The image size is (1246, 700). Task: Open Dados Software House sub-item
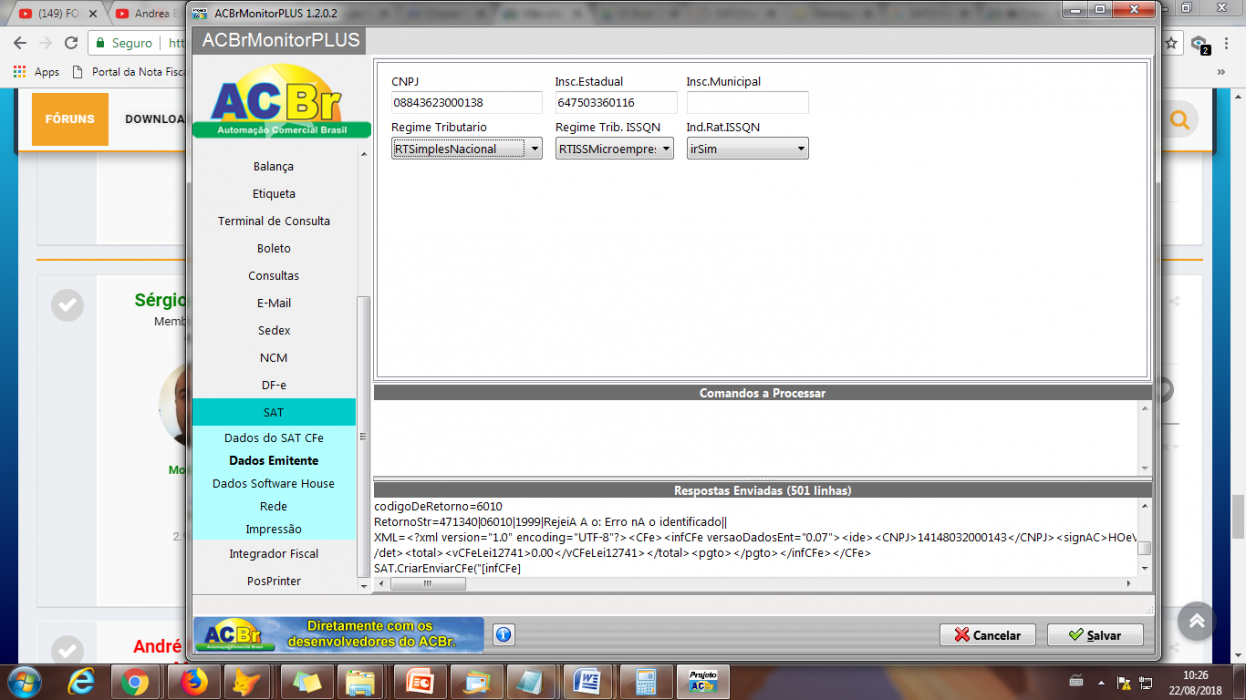pyautogui.click(x=274, y=484)
